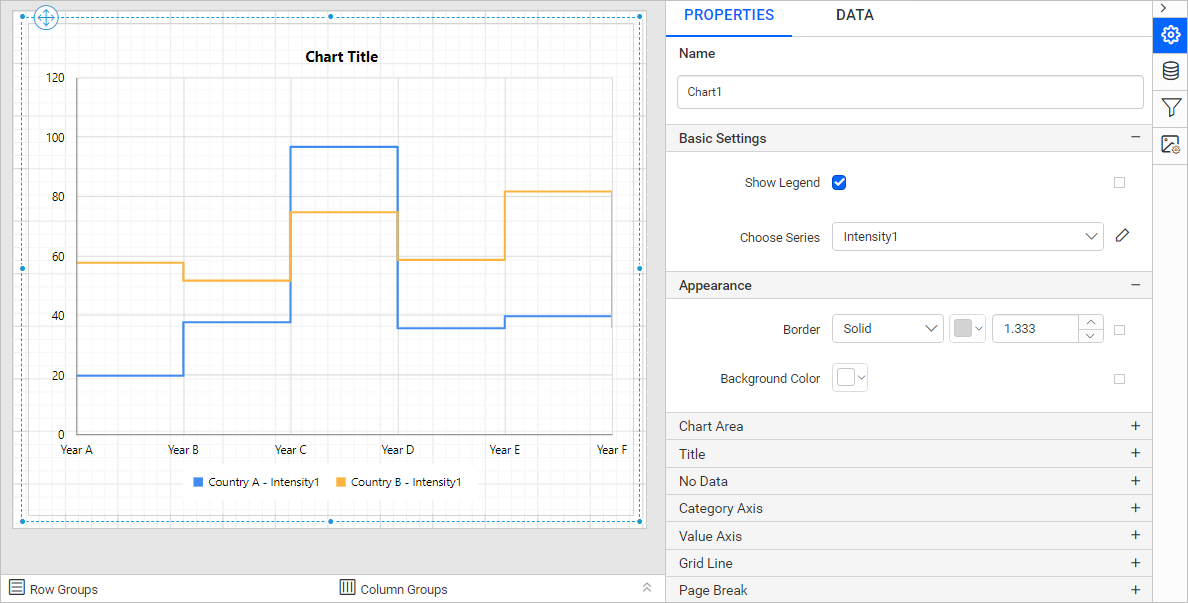Edit the selected series using pencil icon
This screenshot has width=1188, height=603.
[x=1122, y=235]
